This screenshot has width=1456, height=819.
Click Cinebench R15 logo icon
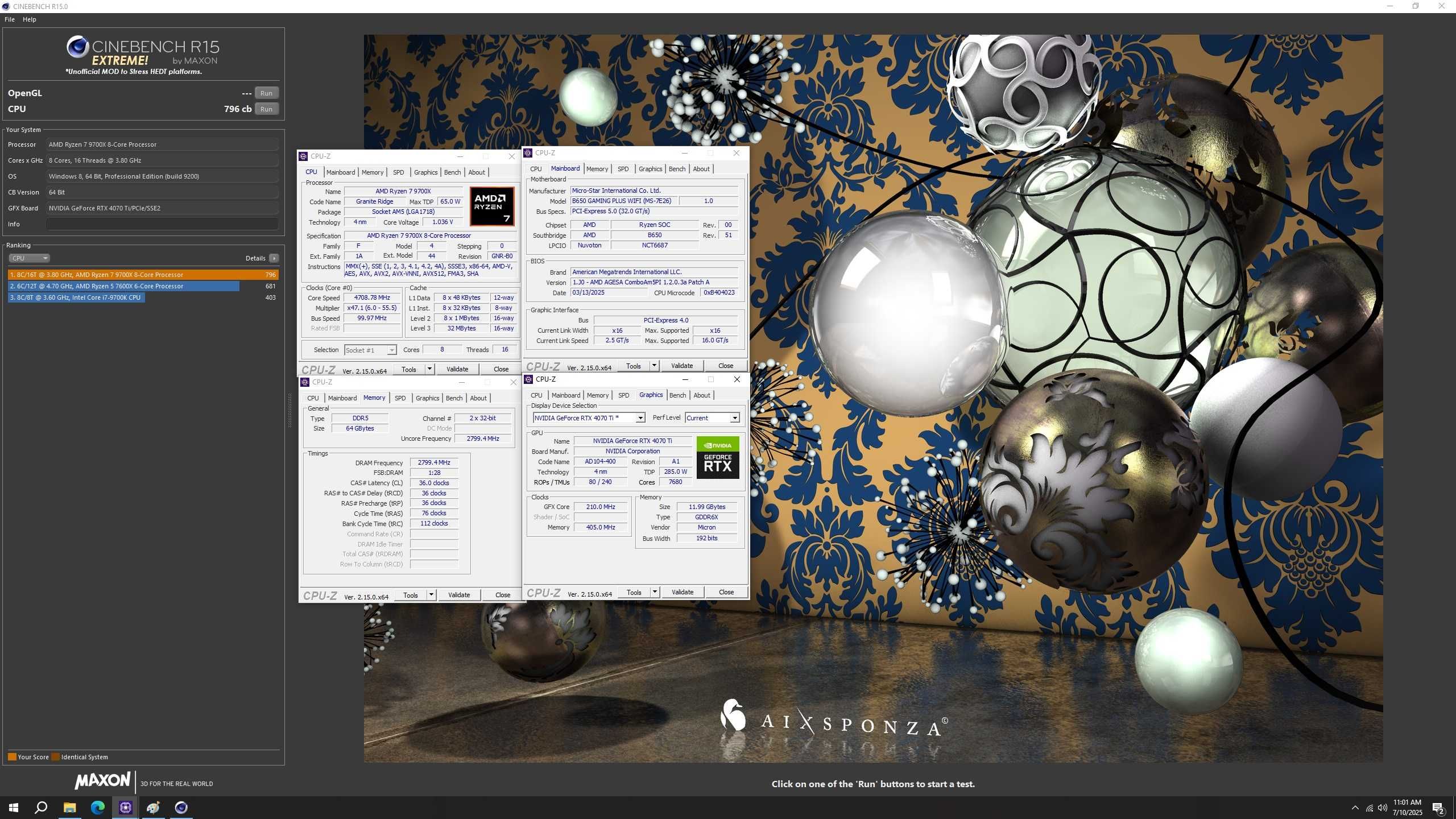(78, 47)
